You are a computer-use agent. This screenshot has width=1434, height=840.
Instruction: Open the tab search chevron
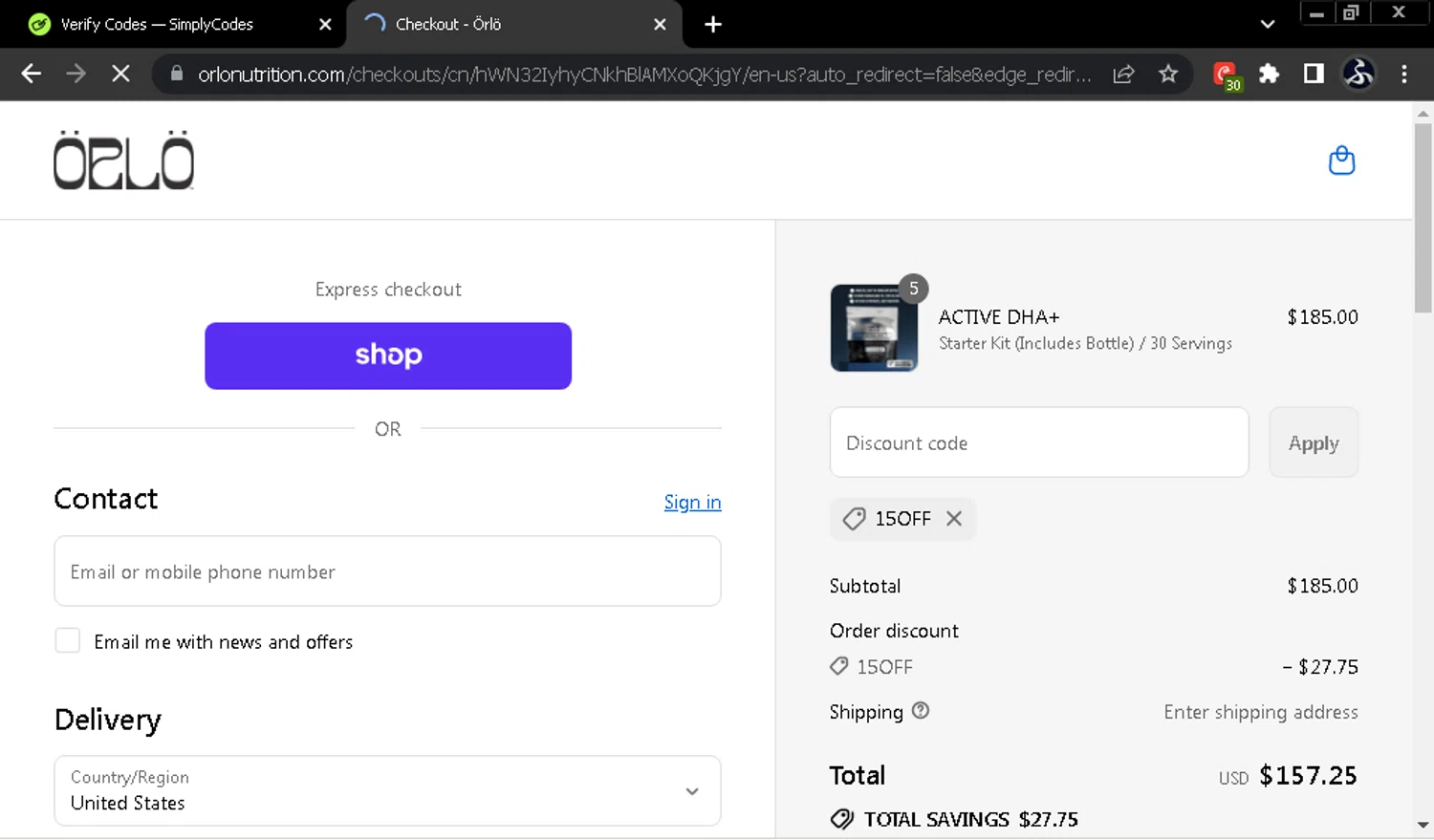point(1268,24)
